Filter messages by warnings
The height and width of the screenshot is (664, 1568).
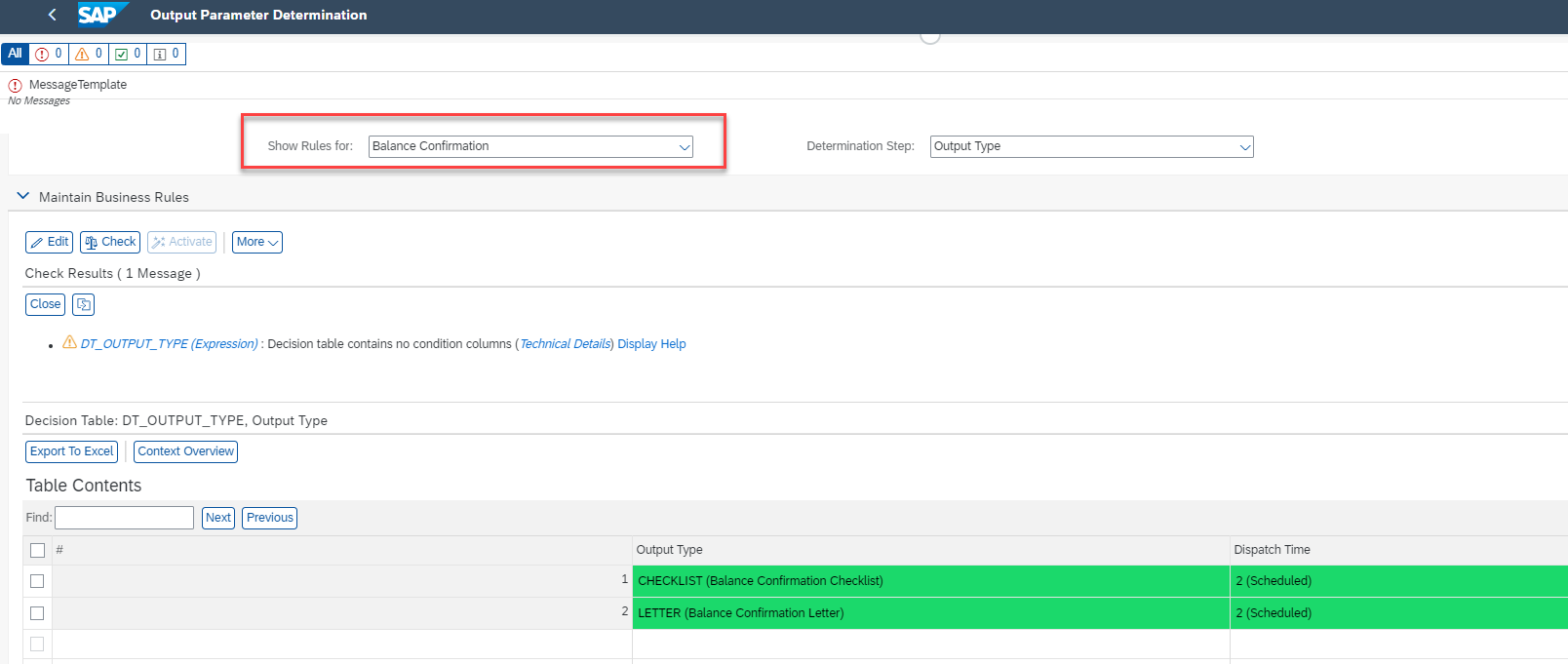(89, 54)
